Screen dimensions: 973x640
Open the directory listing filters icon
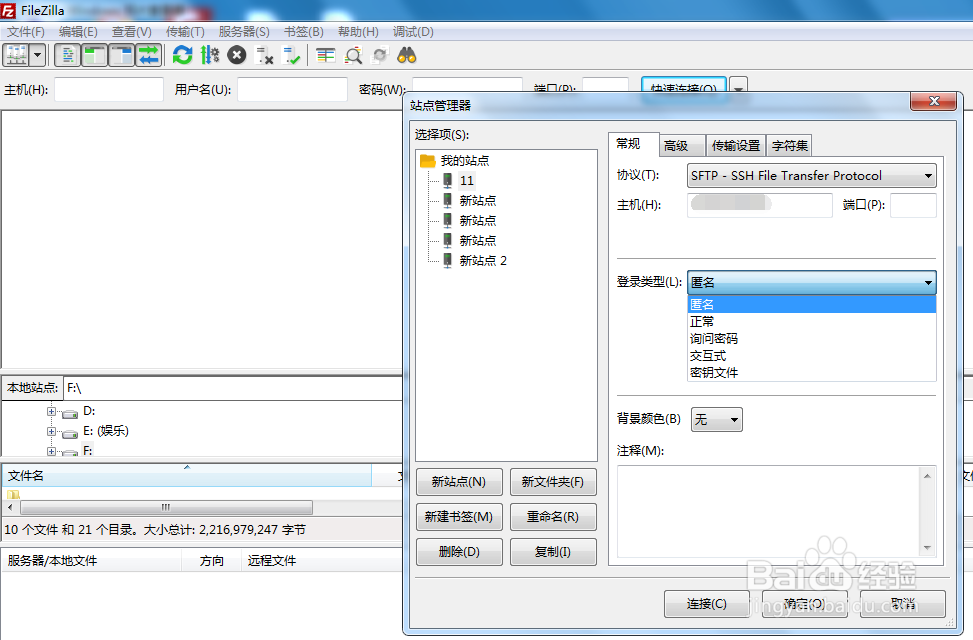coord(326,55)
